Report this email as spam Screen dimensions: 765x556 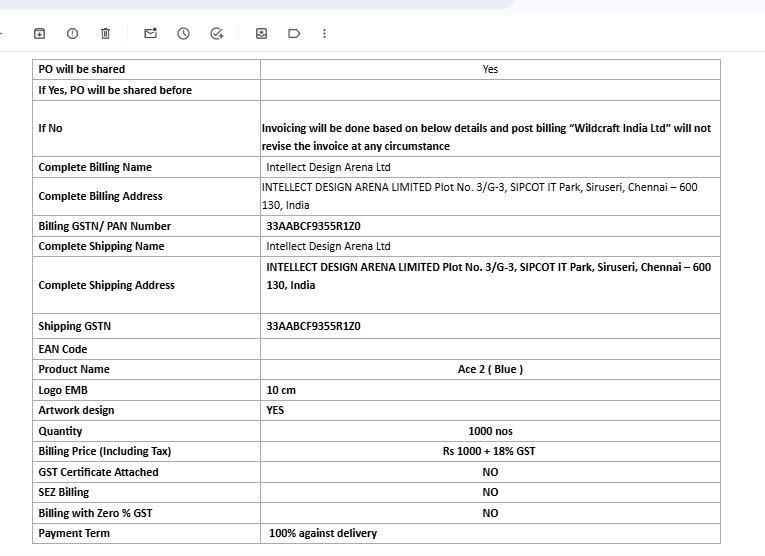[72, 33]
